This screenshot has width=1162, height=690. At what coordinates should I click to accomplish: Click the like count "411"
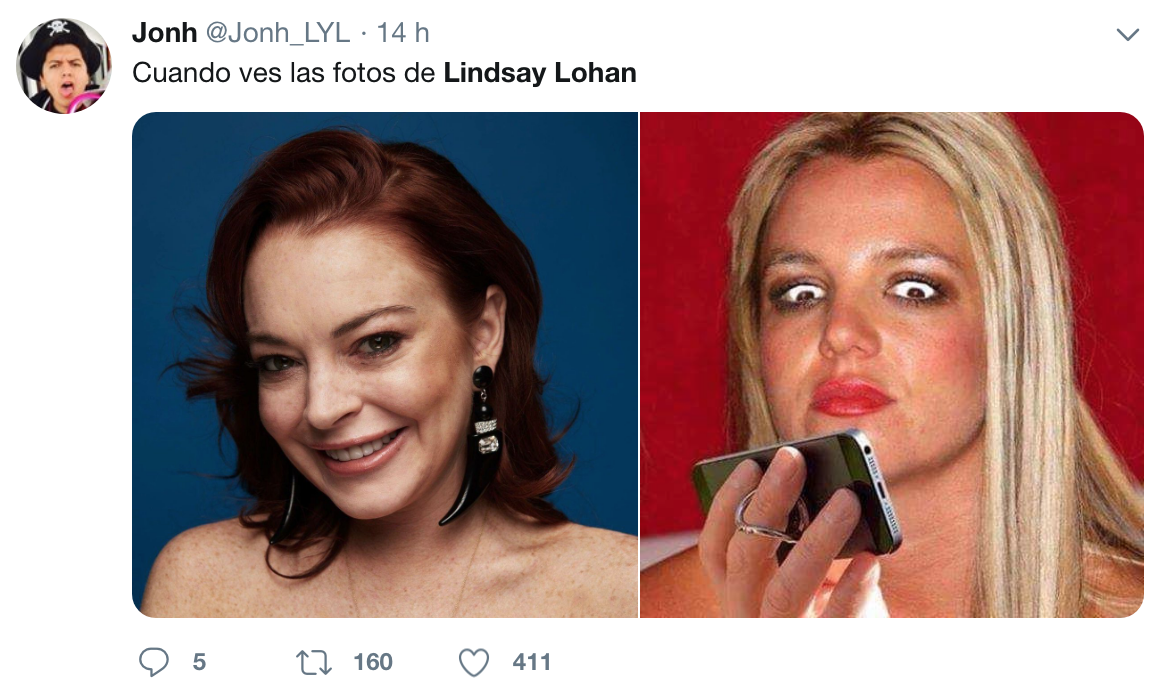click(x=531, y=662)
